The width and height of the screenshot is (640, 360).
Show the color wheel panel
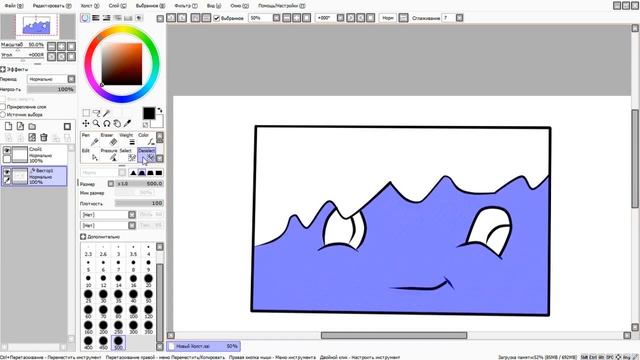[x=85, y=18]
